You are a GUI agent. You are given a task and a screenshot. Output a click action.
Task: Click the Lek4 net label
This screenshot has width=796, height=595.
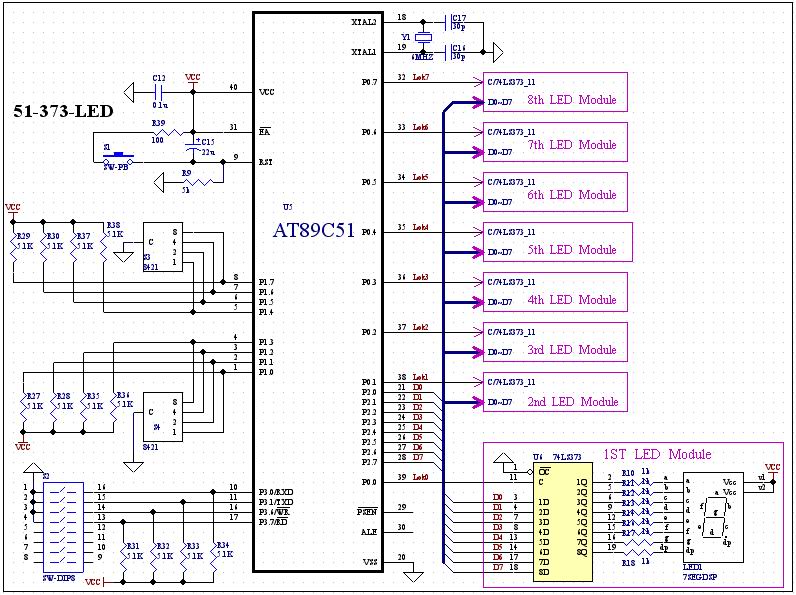[x=421, y=227]
